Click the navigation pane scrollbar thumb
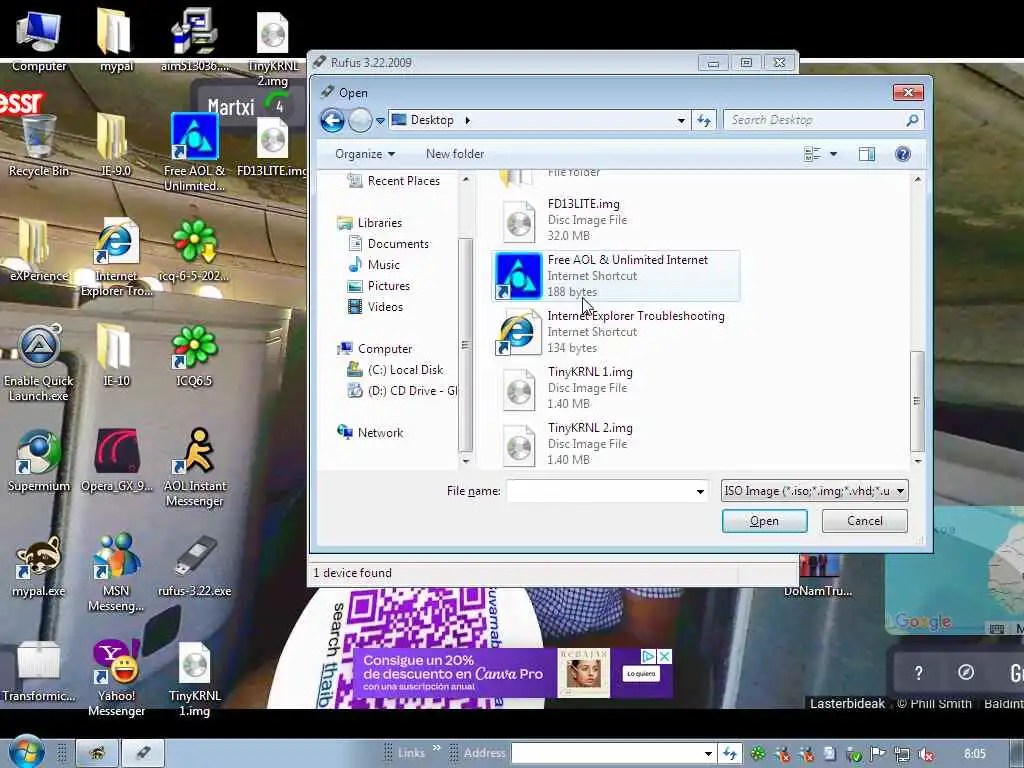The height and width of the screenshot is (768, 1024). (465, 345)
